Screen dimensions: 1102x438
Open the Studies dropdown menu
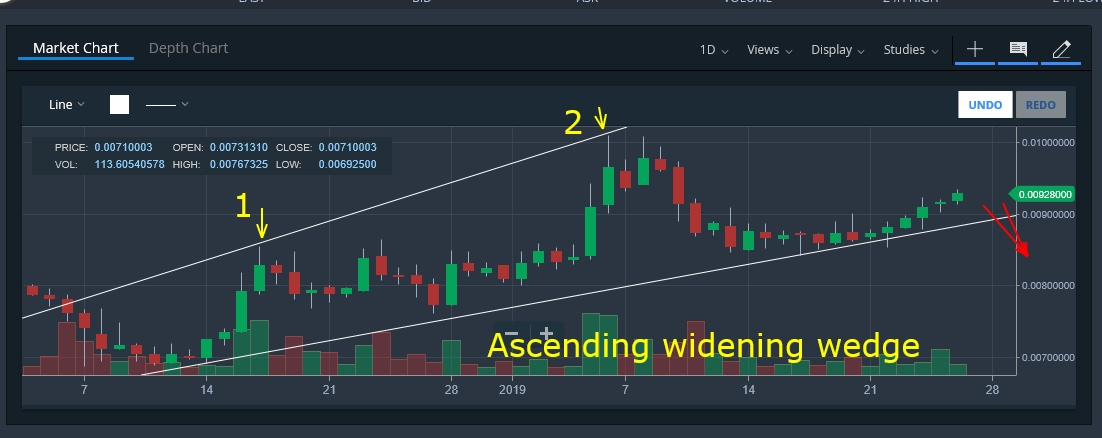coord(911,50)
